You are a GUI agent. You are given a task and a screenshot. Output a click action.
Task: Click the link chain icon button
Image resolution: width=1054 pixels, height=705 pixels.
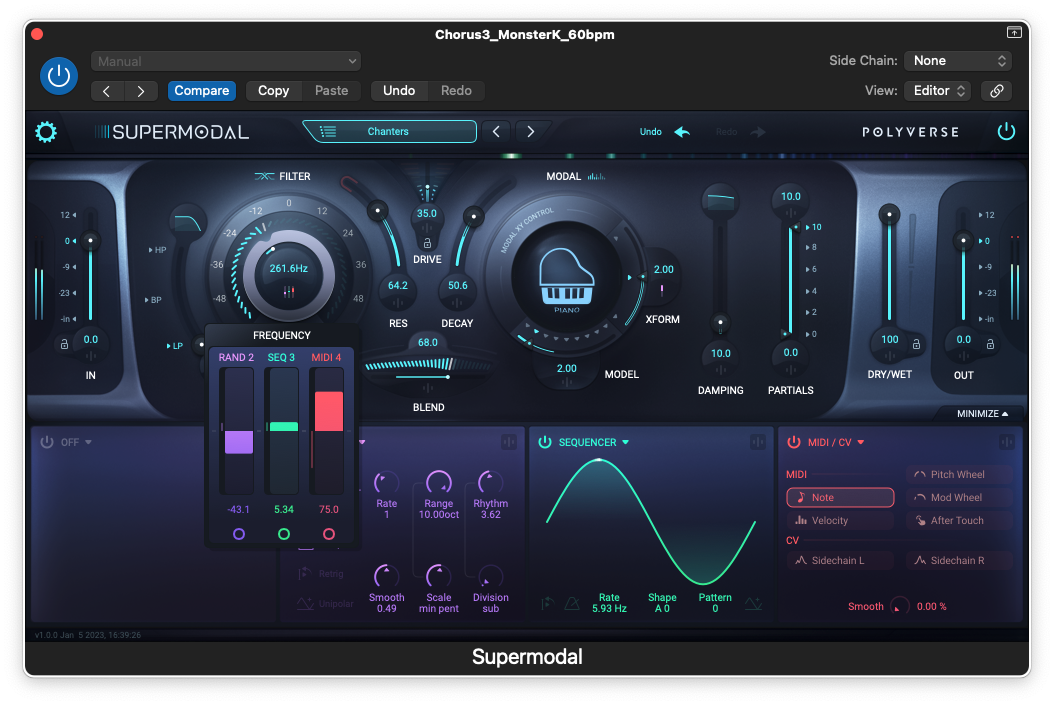point(996,91)
